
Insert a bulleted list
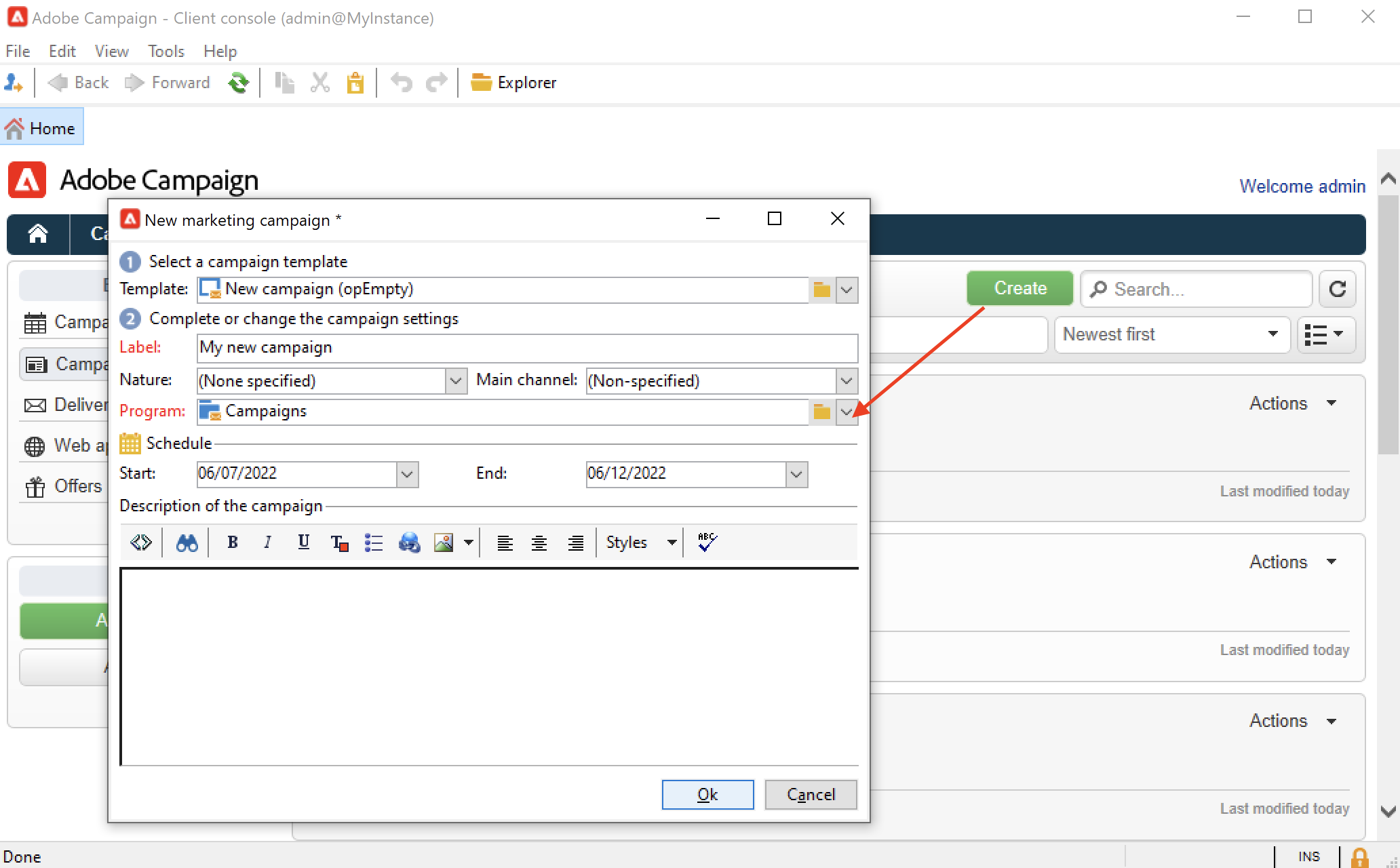(374, 542)
